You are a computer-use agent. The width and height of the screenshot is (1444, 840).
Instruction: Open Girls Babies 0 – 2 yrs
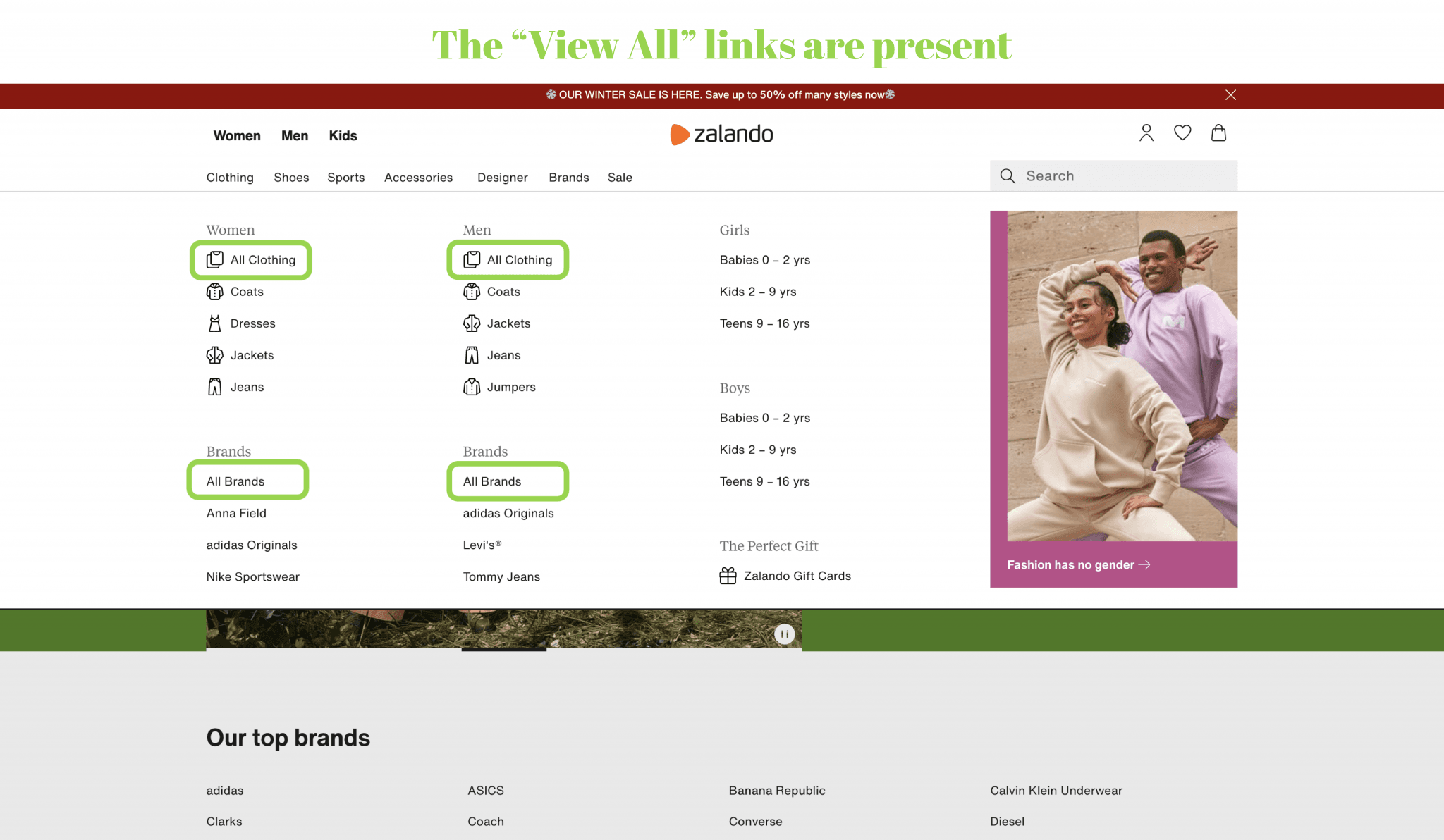point(765,260)
